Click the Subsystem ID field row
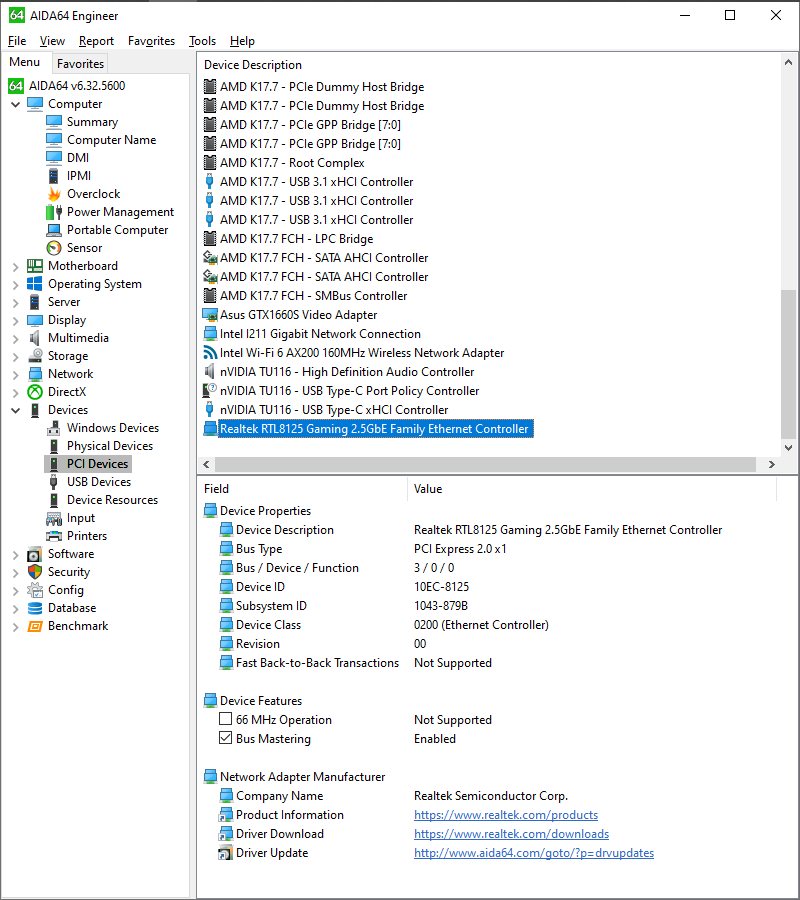This screenshot has height=900, width=800. point(271,606)
